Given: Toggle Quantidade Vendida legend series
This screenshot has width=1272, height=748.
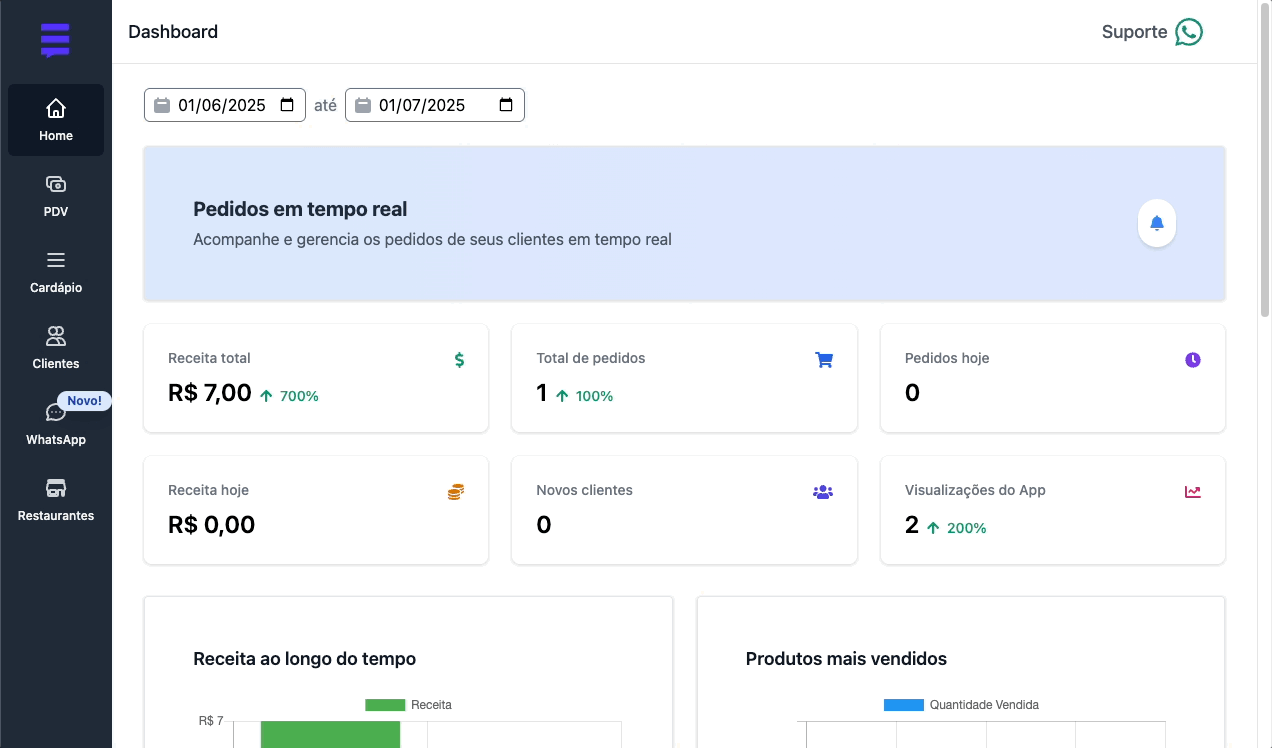Looking at the screenshot, I should pos(903,705).
